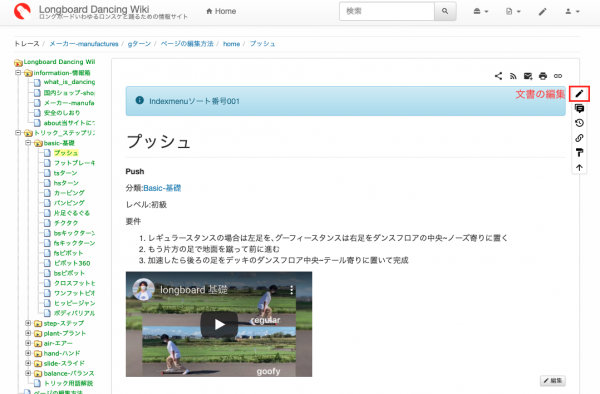Open bsピボット page in tree
Viewport: 600px width, 394px height.
pos(69,273)
